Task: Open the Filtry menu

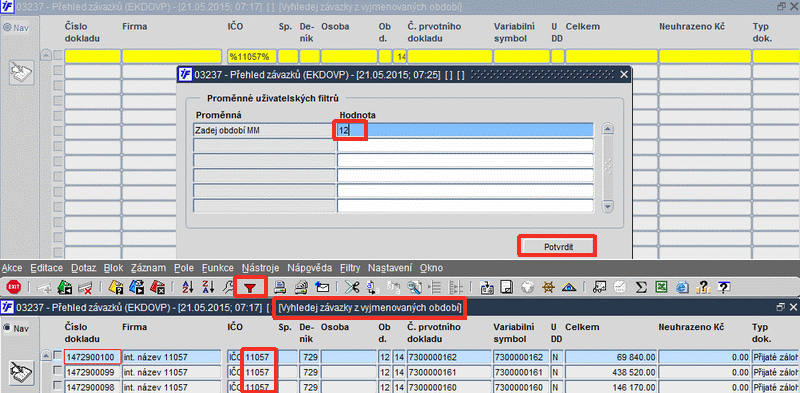Action: point(349,268)
